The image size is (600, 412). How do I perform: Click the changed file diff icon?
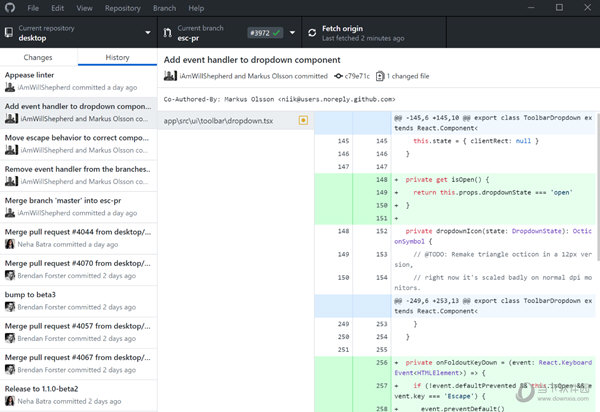381,76
